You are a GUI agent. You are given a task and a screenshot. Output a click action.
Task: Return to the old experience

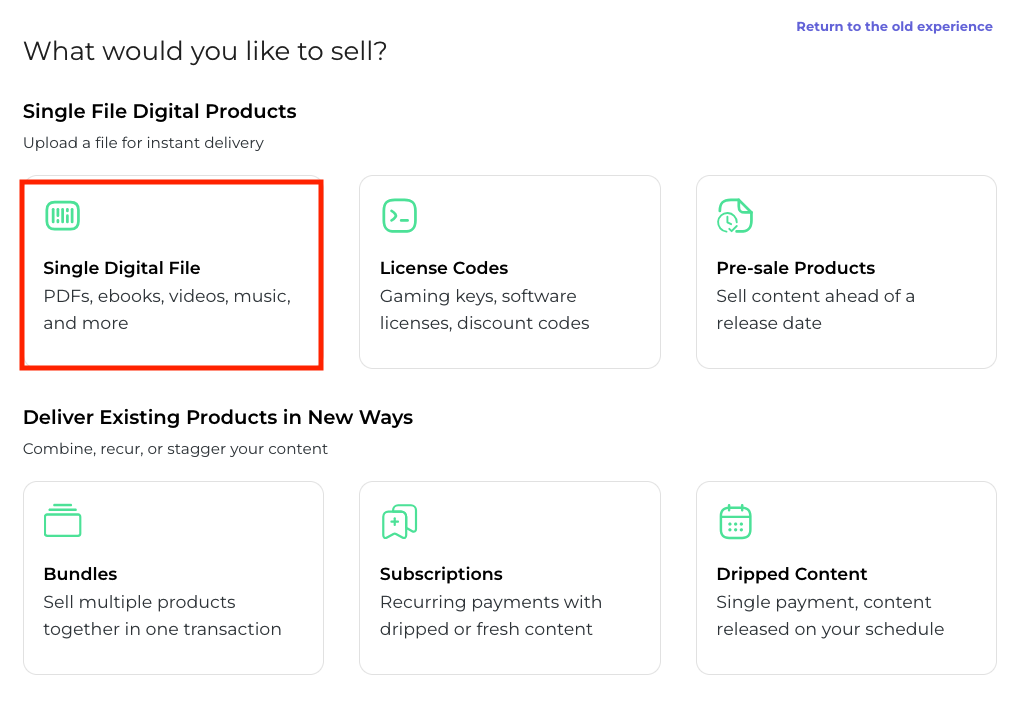894,27
